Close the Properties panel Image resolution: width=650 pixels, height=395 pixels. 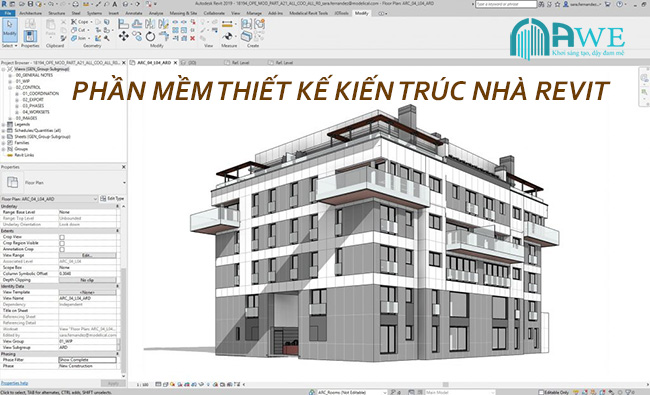click(x=124, y=167)
